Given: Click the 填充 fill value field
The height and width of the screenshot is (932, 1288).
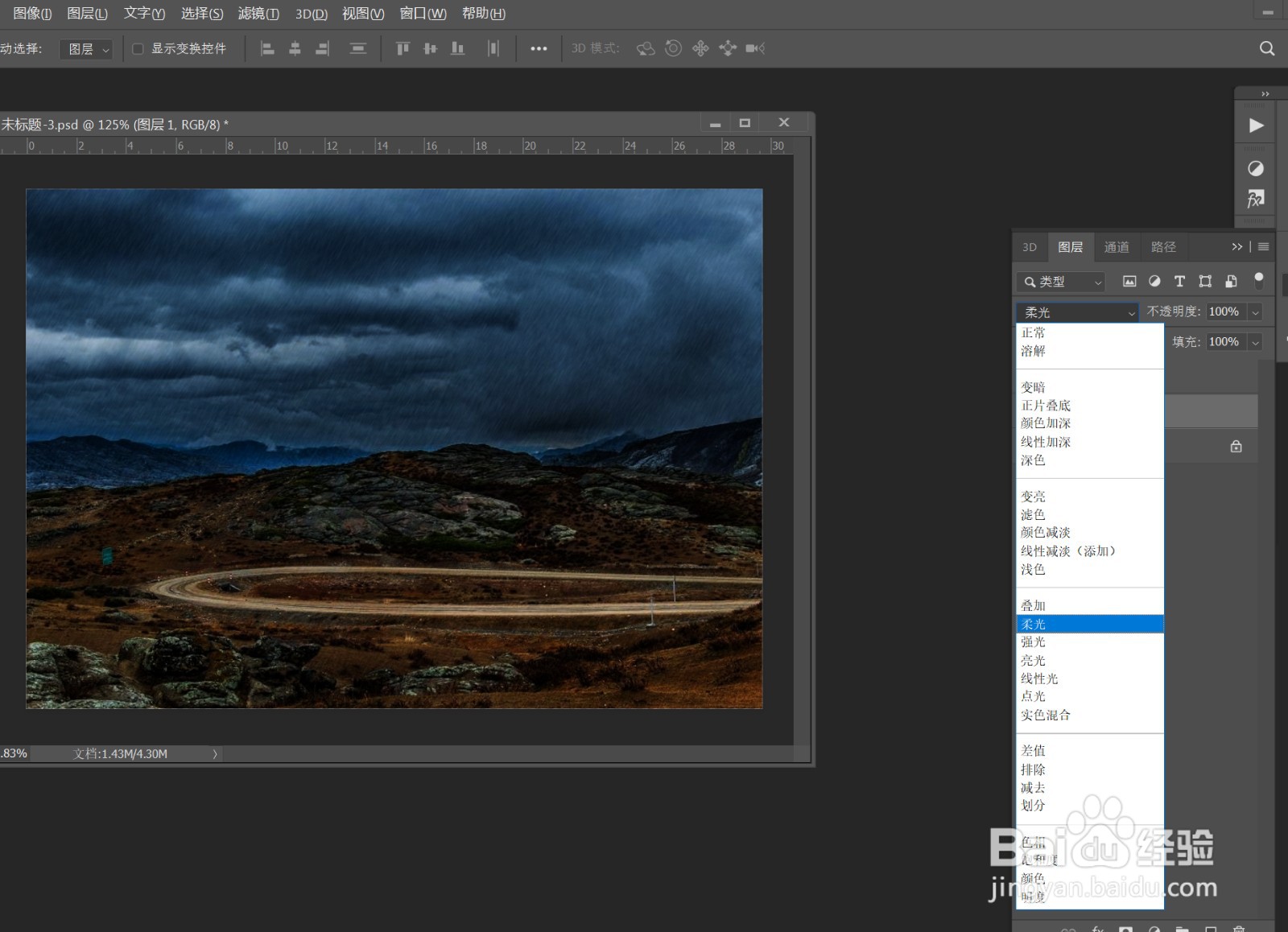Looking at the screenshot, I should pos(1226,342).
